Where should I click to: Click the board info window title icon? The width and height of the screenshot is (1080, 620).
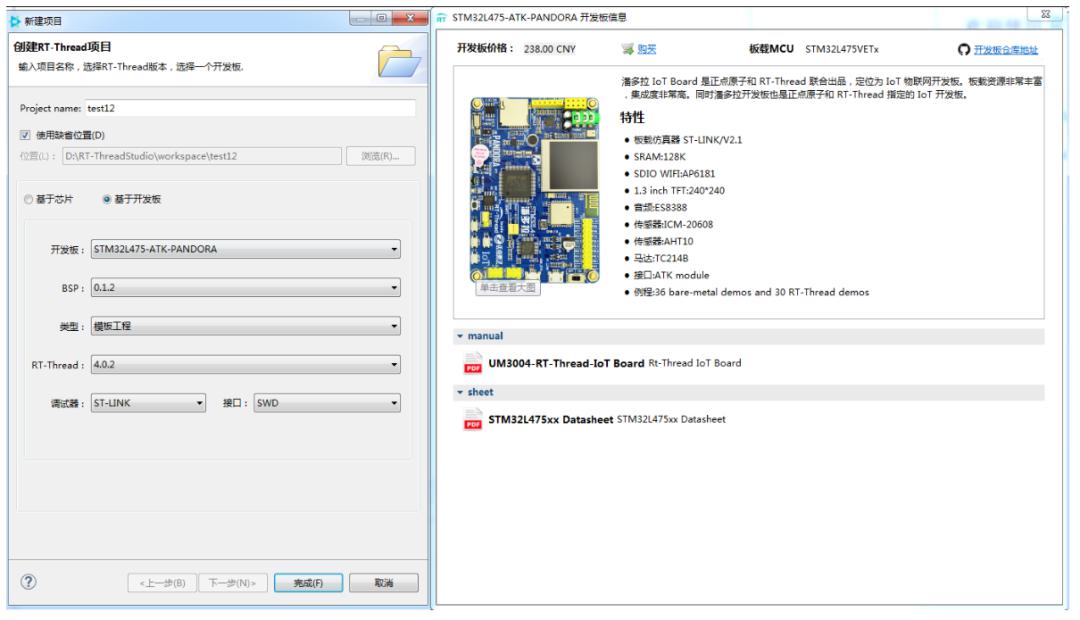click(x=442, y=18)
